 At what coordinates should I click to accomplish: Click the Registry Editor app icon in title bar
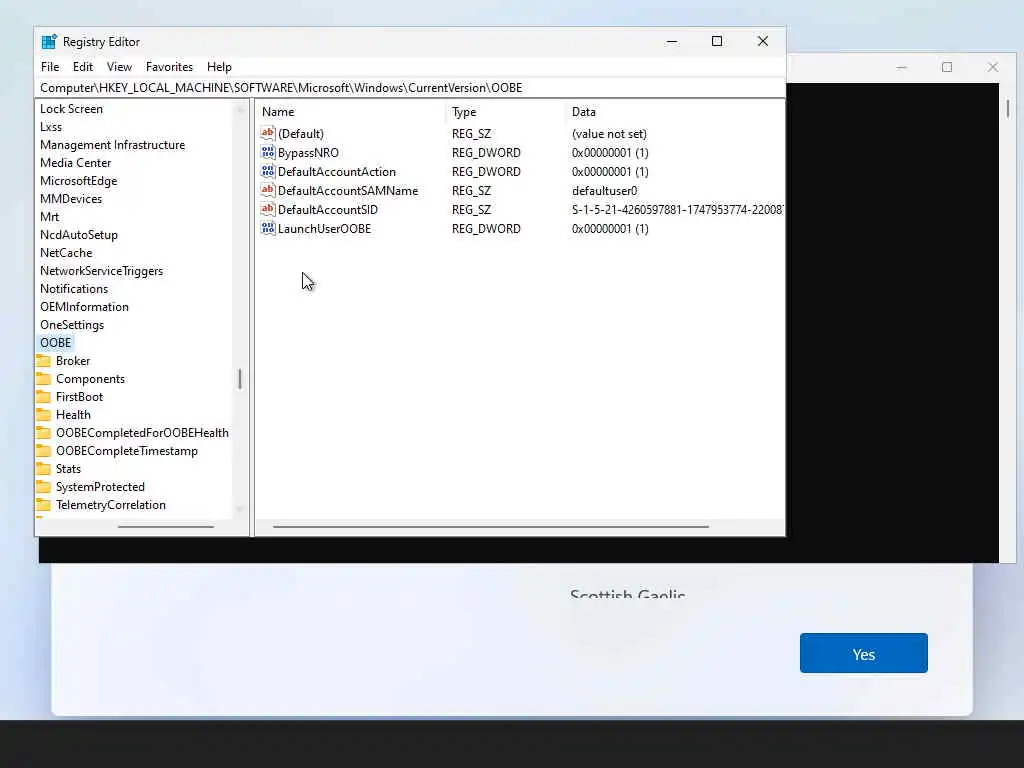coord(49,42)
